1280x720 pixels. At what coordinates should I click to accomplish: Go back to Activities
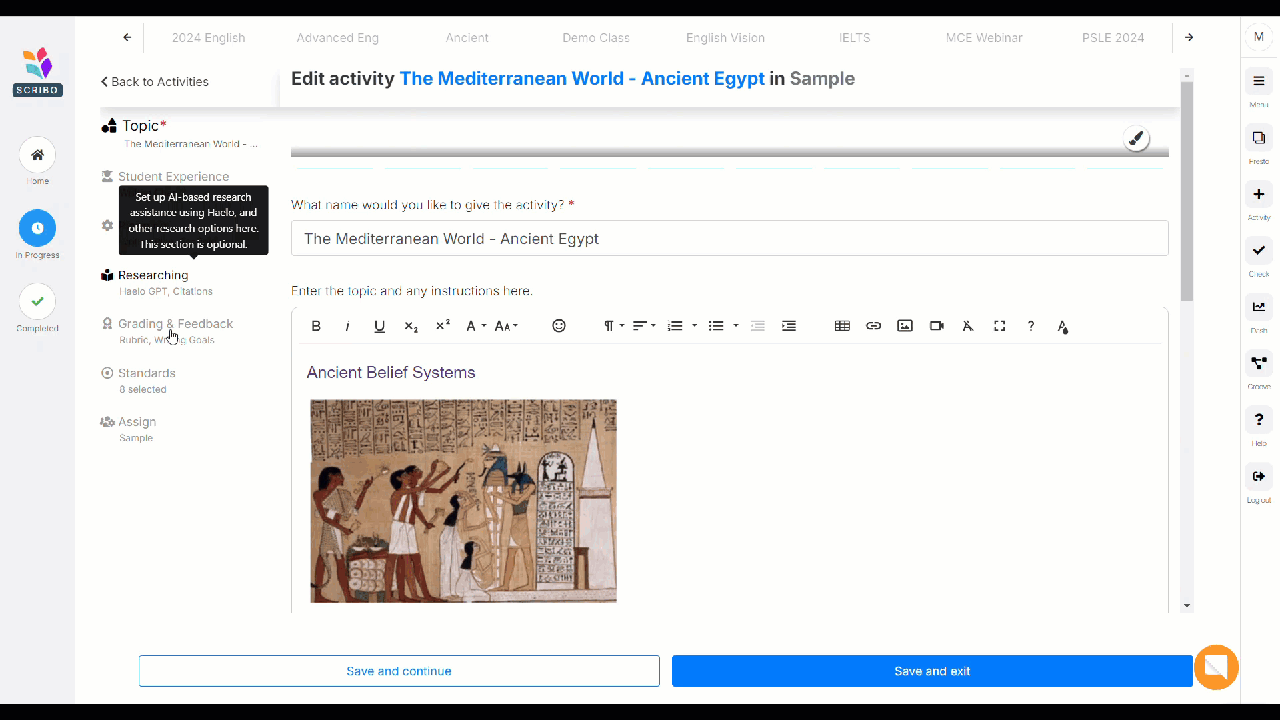[x=155, y=82]
